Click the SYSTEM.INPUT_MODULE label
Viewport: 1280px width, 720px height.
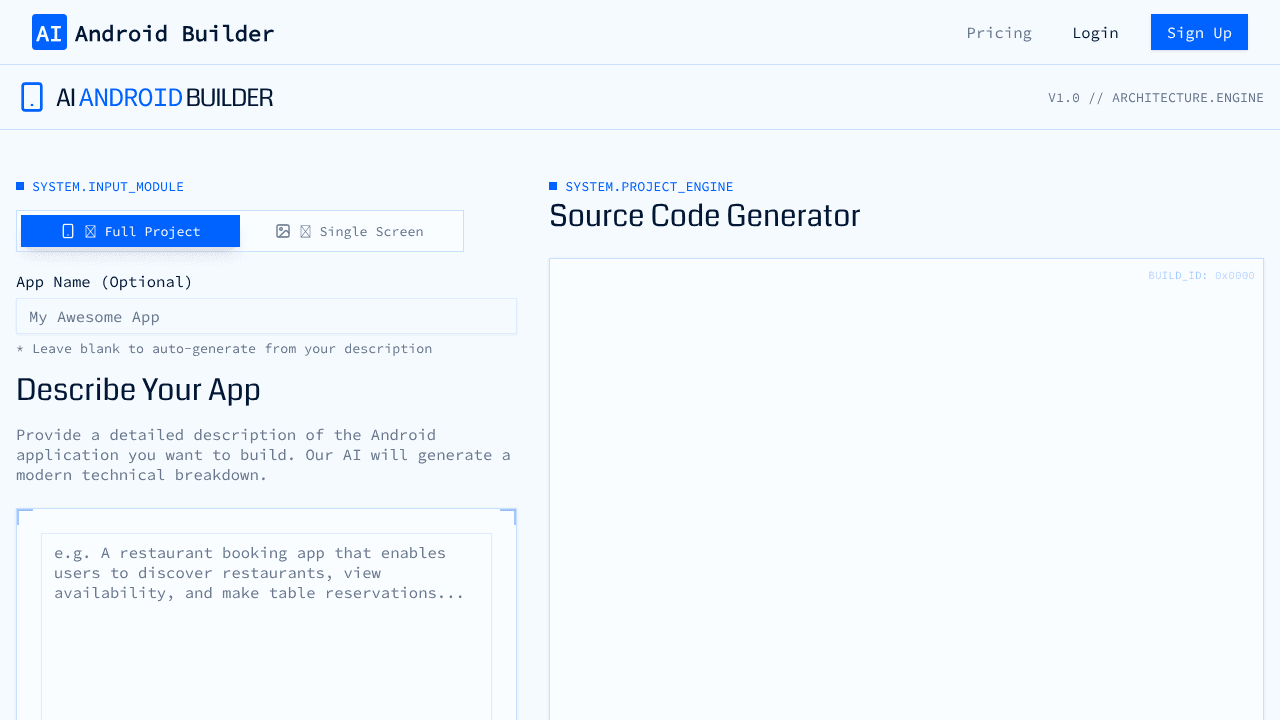(108, 187)
